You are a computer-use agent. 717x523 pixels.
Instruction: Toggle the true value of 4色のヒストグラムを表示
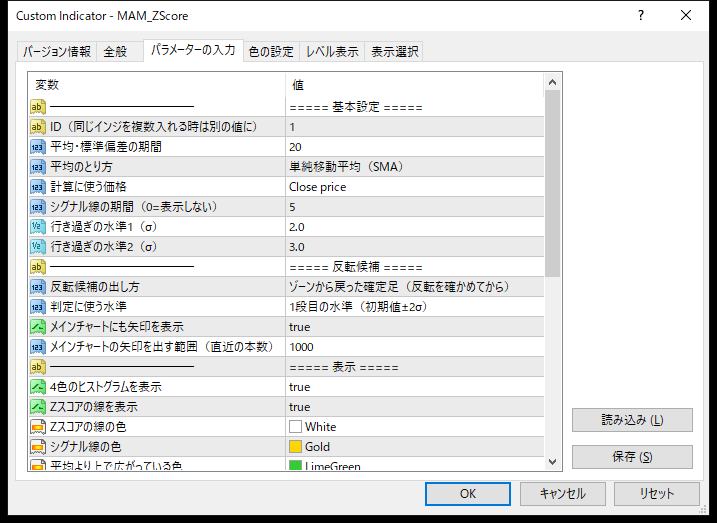tap(415, 387)
